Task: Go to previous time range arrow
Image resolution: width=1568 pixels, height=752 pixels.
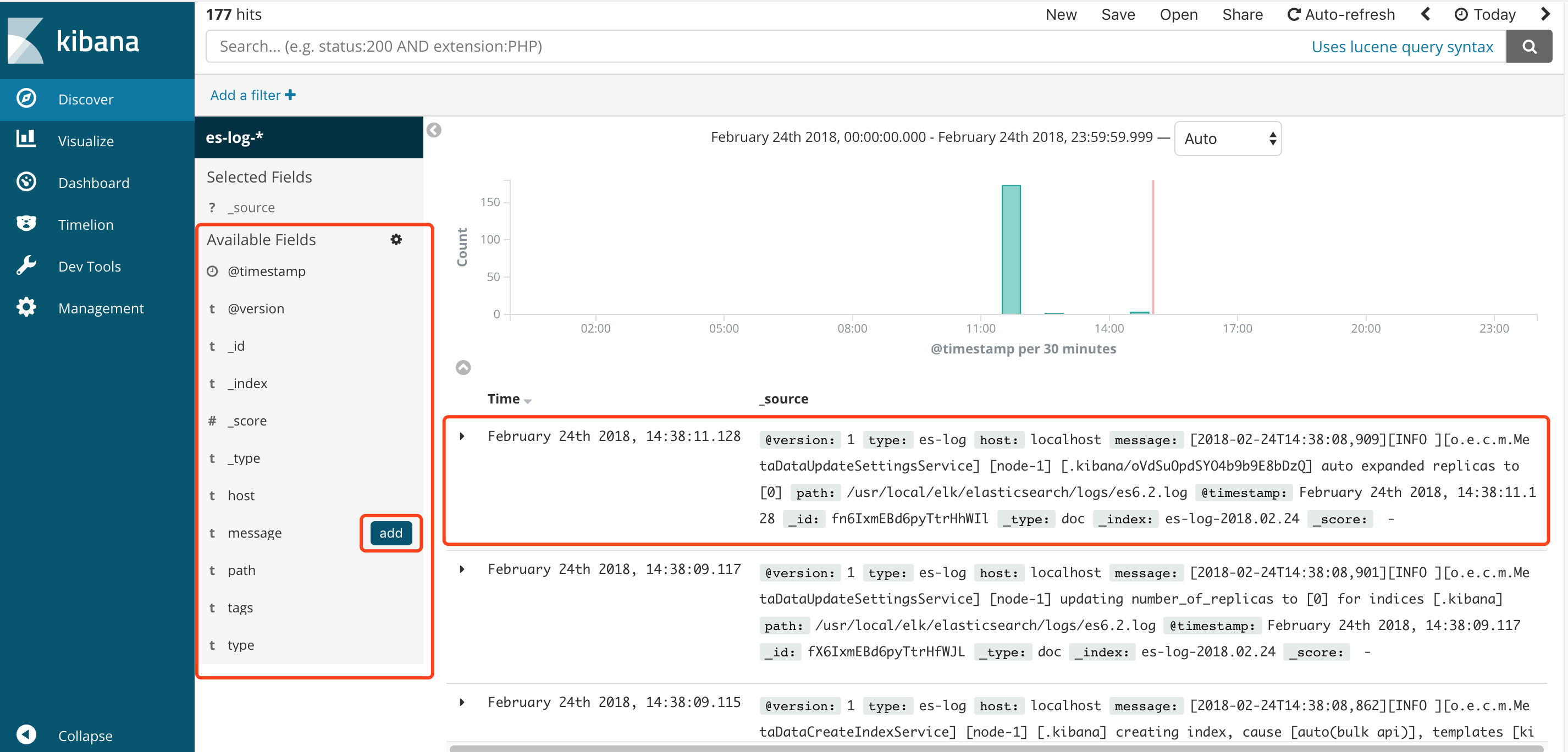Action: (x=1425, y=14)
